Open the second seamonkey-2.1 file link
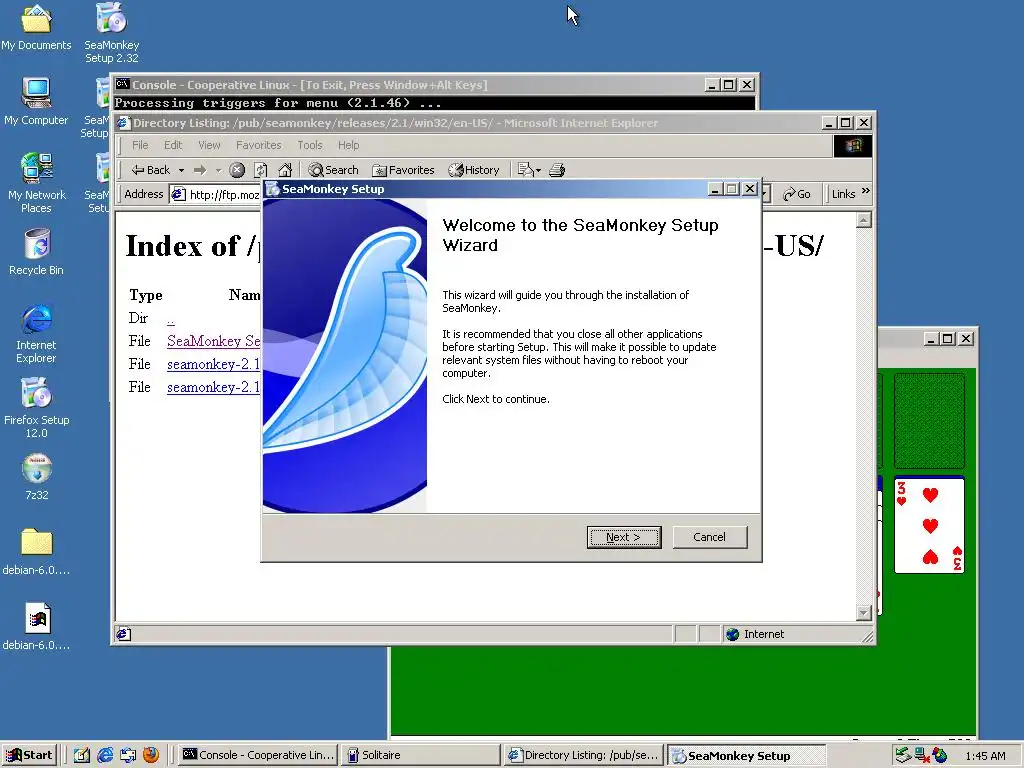The image size is (1024, 768). (x=214, y=387)
